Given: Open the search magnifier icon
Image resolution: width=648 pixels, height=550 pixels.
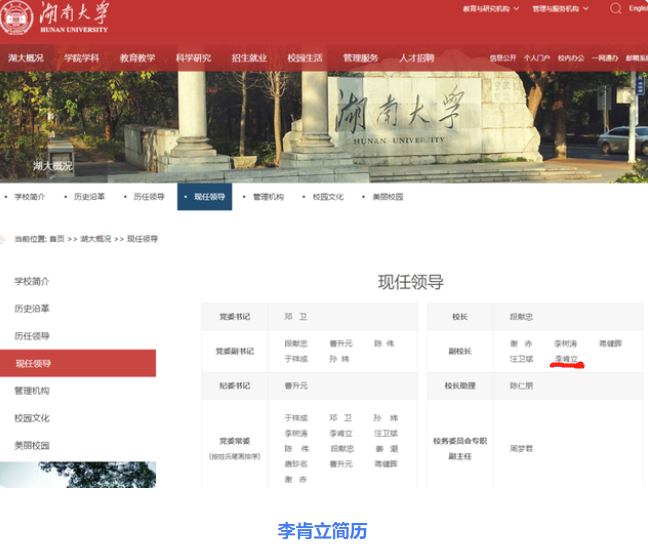Looking at the screenshot, I should pyautogui.click(x=615, y=8).
